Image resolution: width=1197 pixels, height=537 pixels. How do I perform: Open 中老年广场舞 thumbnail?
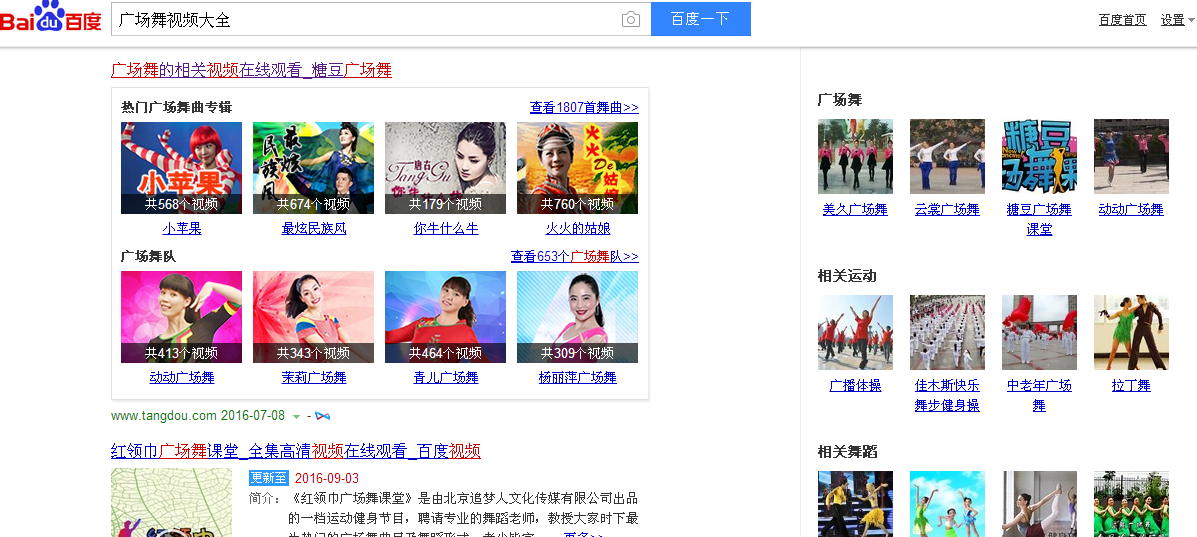1040,333
